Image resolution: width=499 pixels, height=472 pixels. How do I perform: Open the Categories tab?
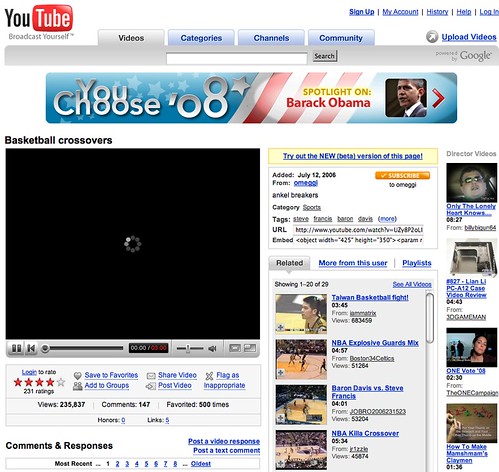201,38
